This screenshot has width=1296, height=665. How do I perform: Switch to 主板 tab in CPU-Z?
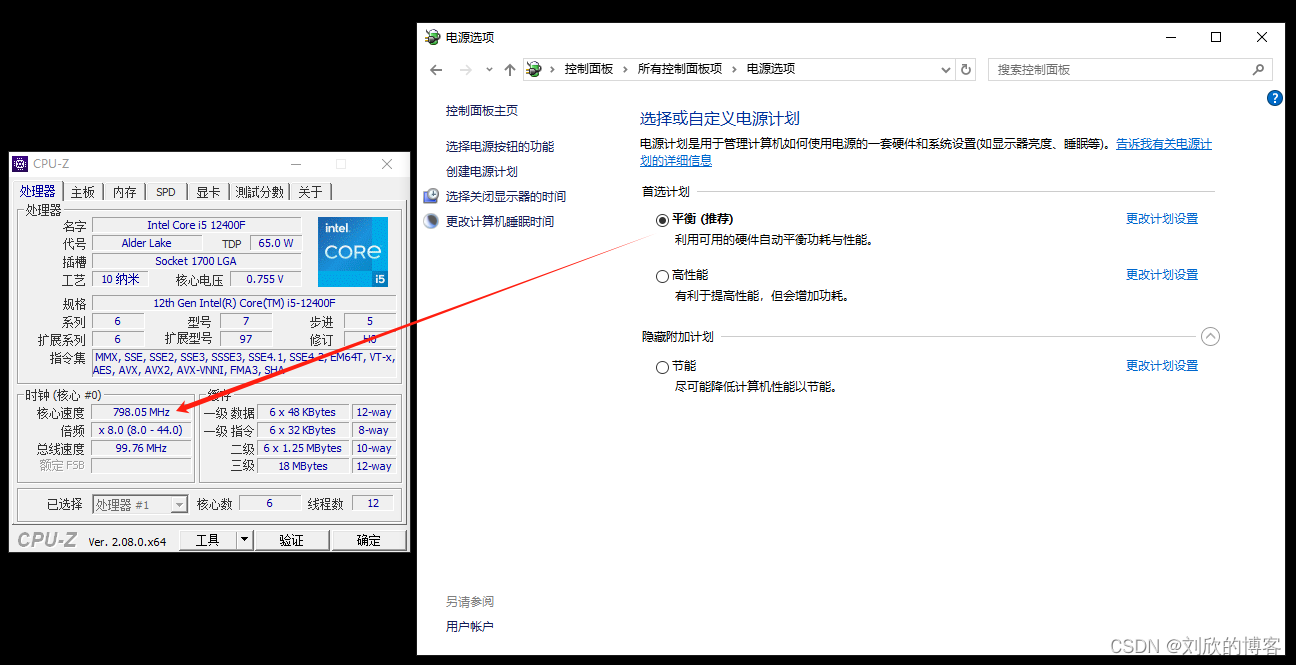(x=83, y=192)
